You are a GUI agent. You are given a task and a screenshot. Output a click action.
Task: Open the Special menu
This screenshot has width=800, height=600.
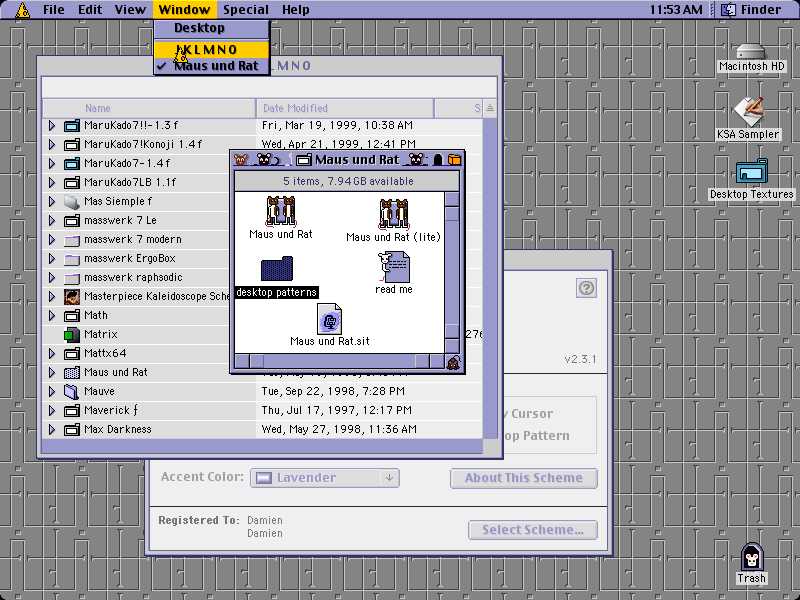coord(246,10)
